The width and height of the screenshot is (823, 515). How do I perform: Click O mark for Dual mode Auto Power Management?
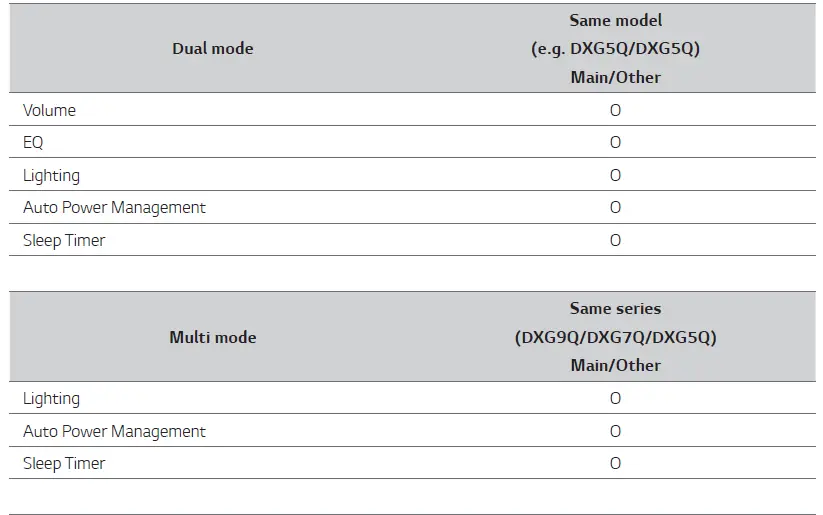(615, 207)
